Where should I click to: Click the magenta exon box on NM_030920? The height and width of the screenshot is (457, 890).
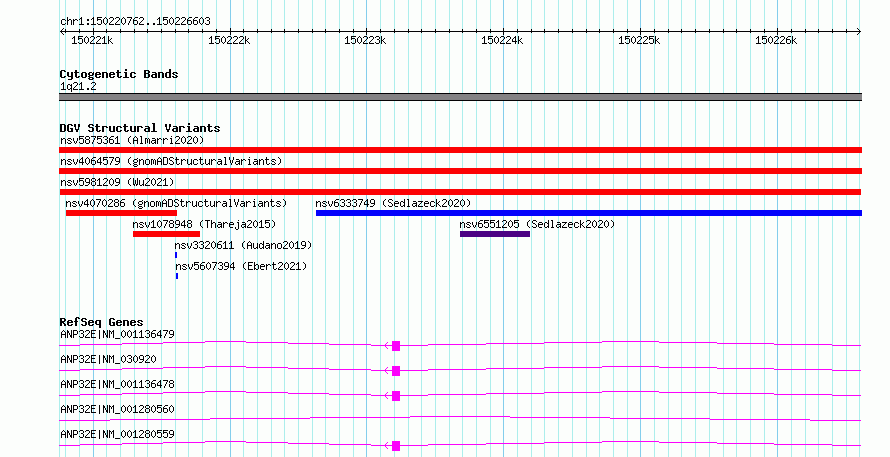396,371
